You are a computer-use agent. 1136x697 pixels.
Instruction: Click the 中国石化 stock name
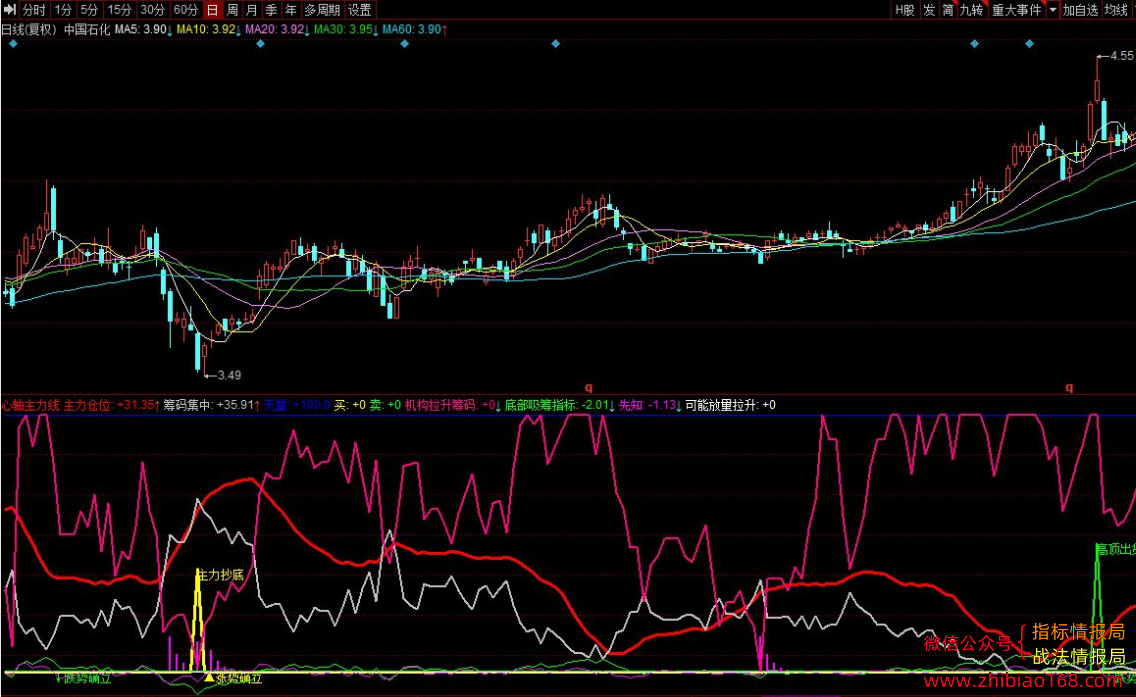coord(87,29)
